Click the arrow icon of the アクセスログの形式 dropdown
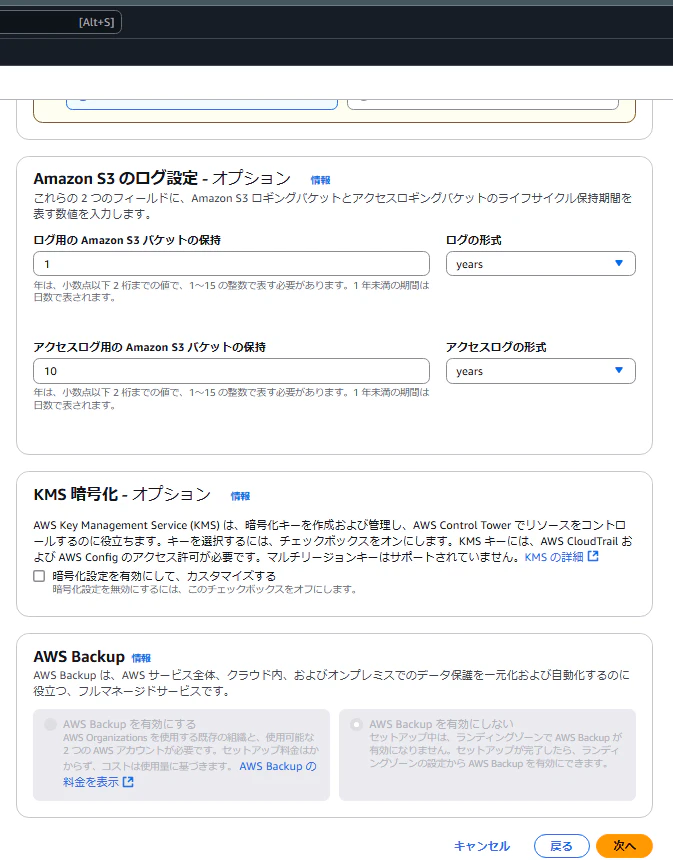 tap(619, 370)
